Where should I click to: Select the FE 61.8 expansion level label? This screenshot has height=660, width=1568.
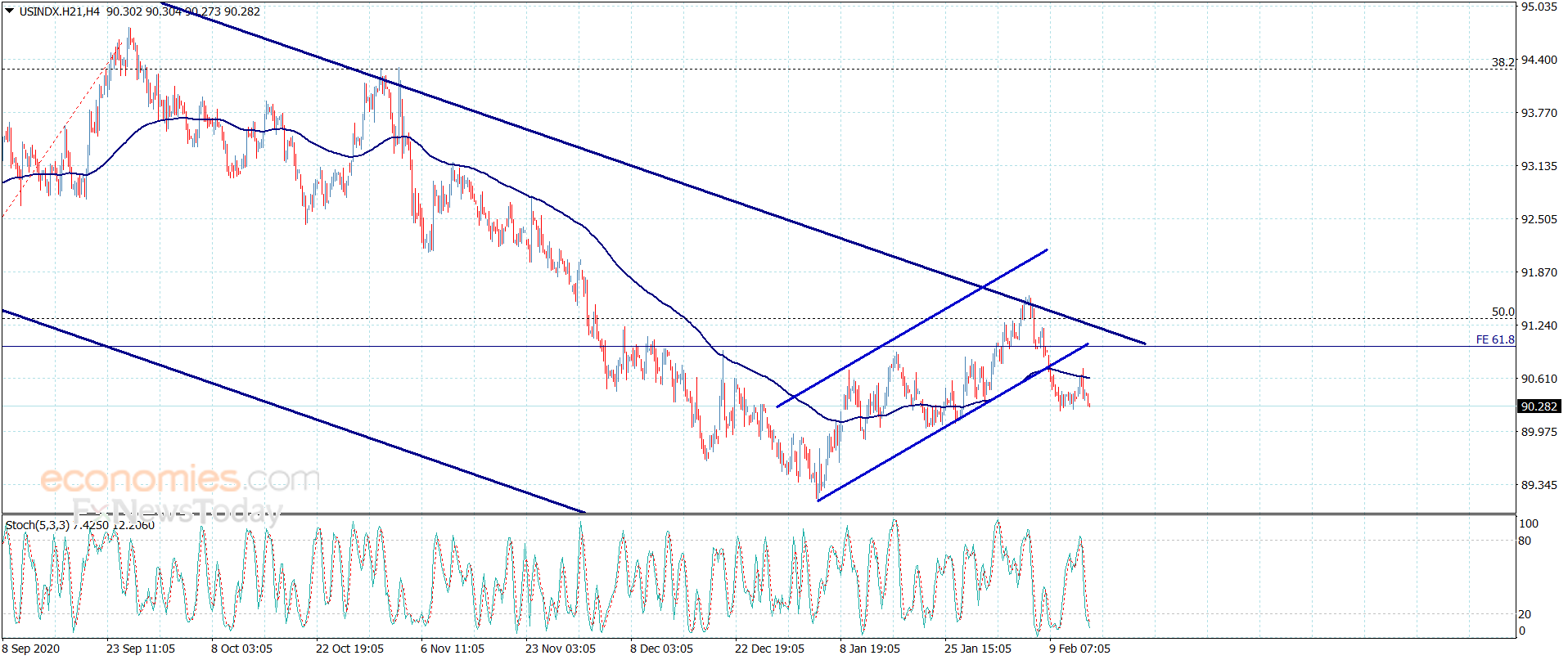[x=1495, y=339]
